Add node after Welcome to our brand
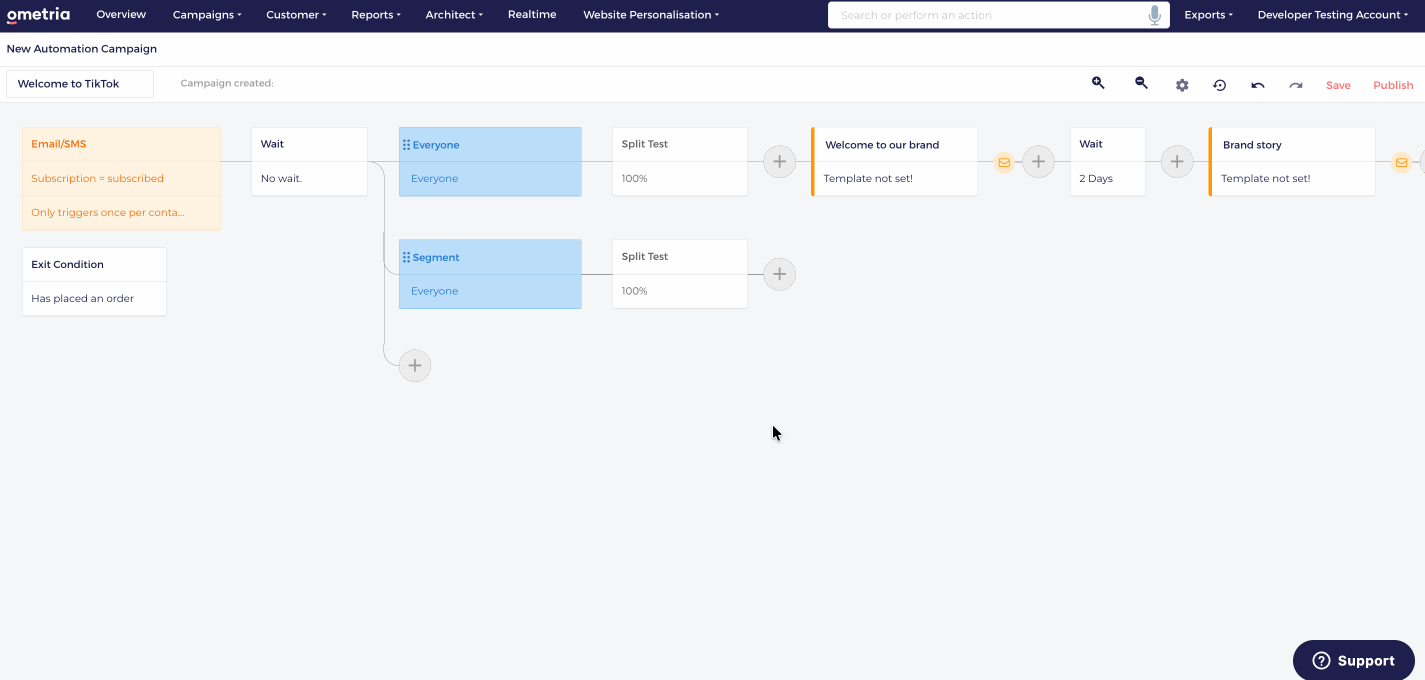Screen dimensions: 1425x680 click(x=1038, y=161)
